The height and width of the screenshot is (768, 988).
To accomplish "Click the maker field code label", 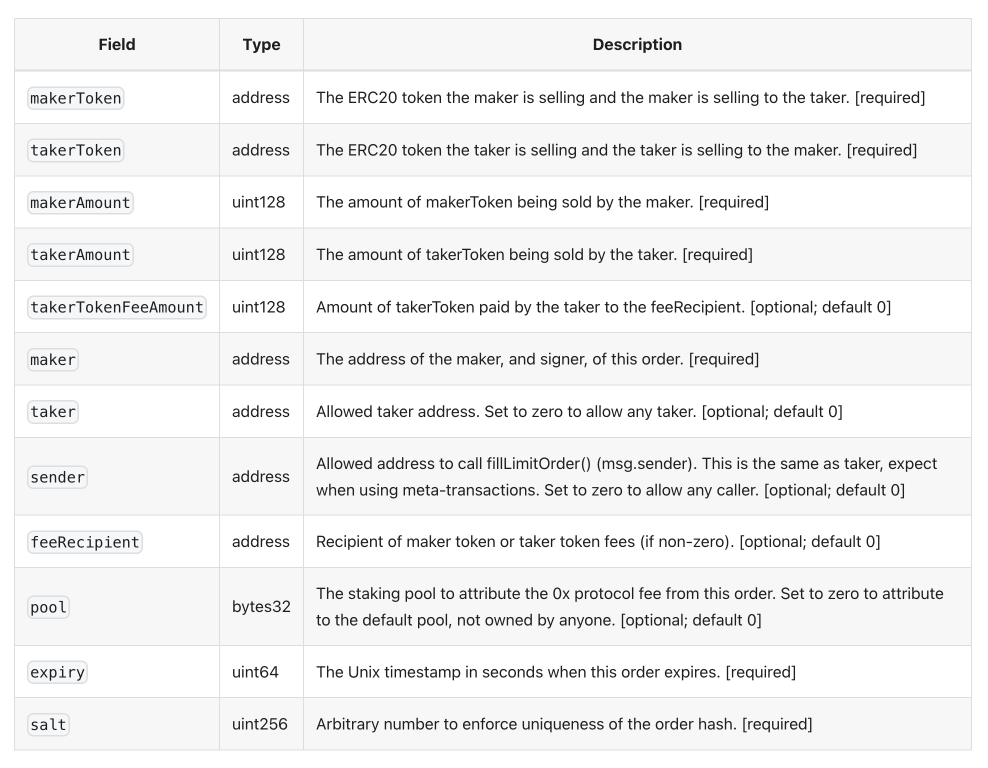I will tap(54, 359).
